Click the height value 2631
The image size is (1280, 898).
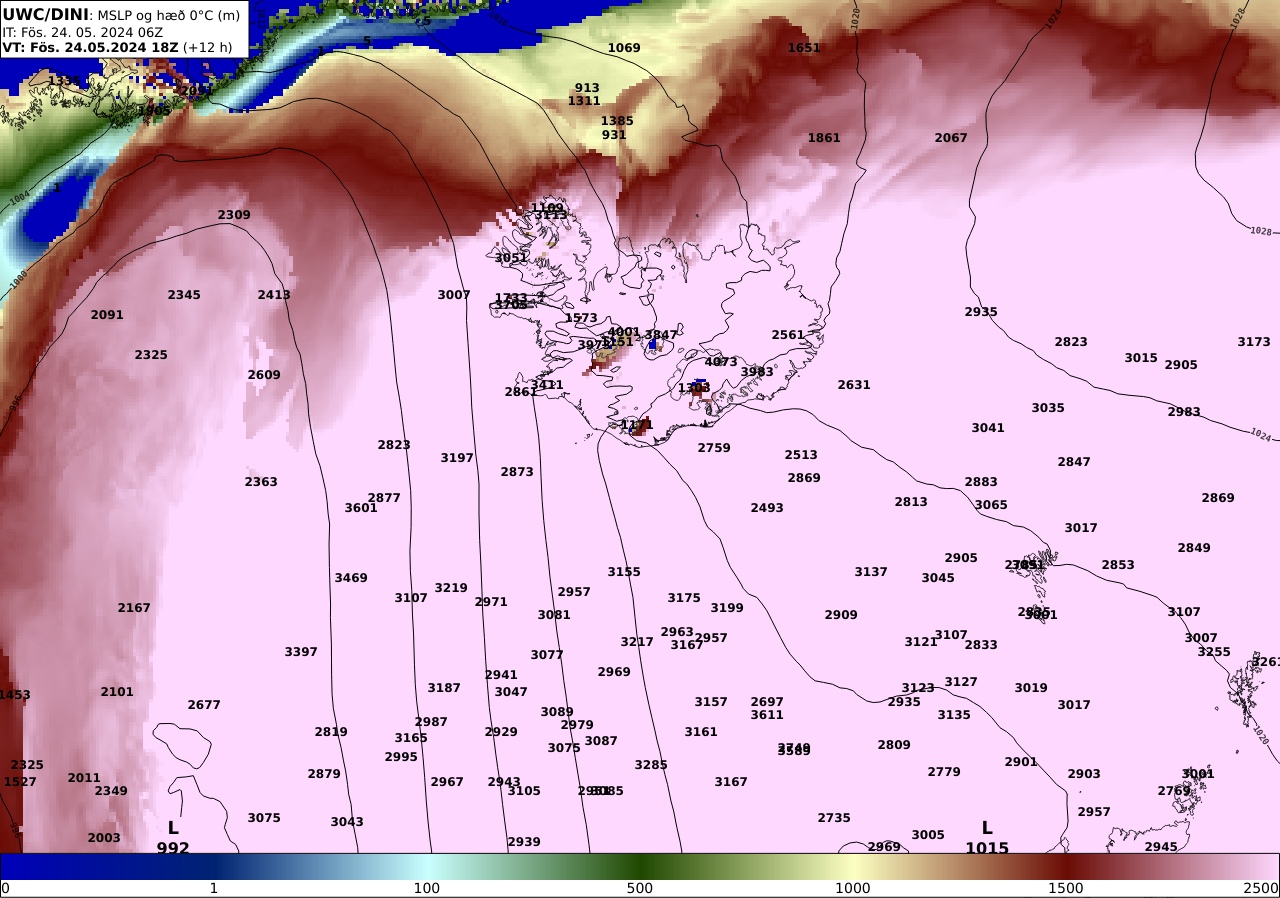tap(854, 385)
